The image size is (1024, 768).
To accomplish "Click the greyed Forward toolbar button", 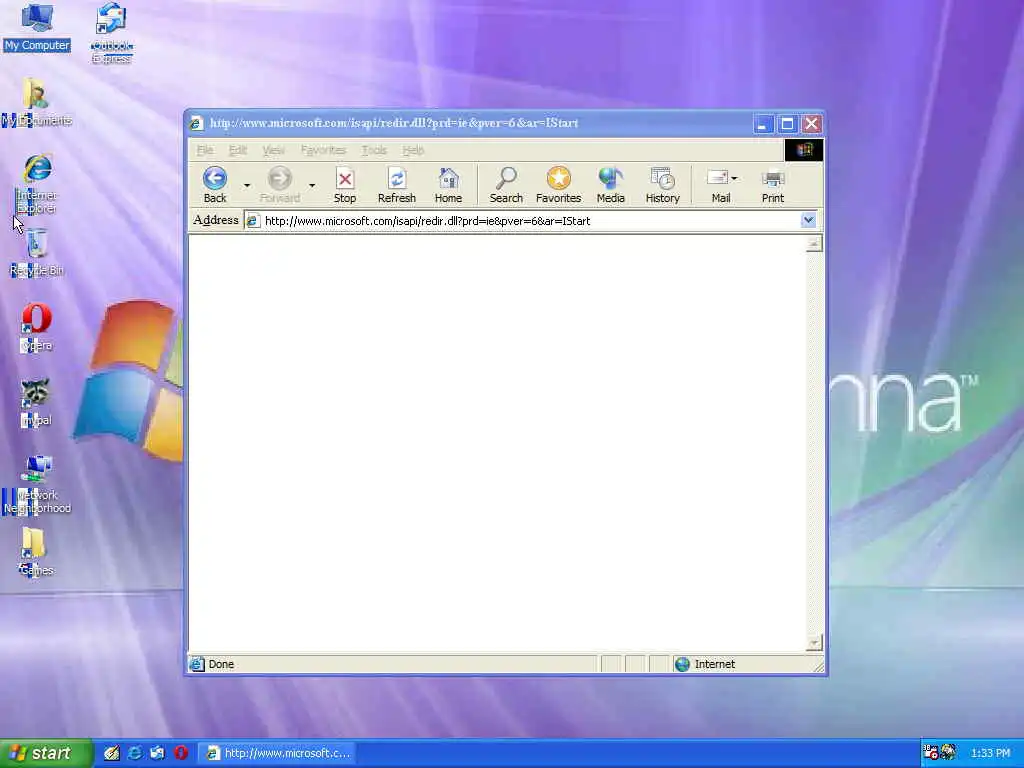I will tap(280, 185).
